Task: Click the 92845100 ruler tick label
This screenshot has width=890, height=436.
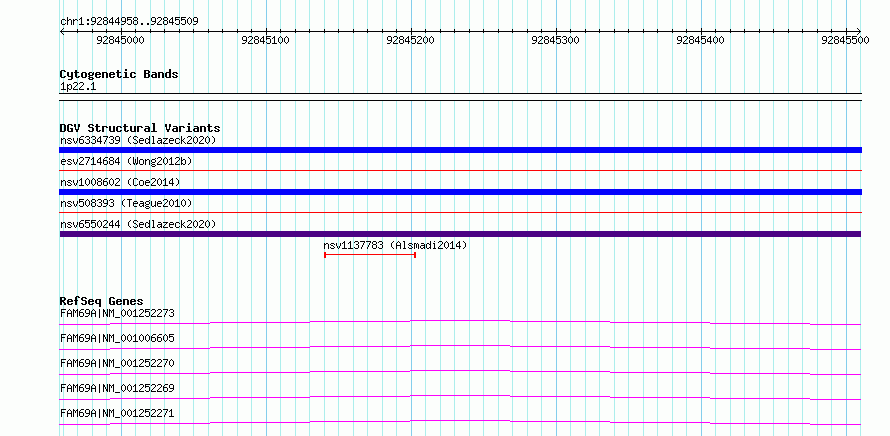Action: click(x=266, y=40)
